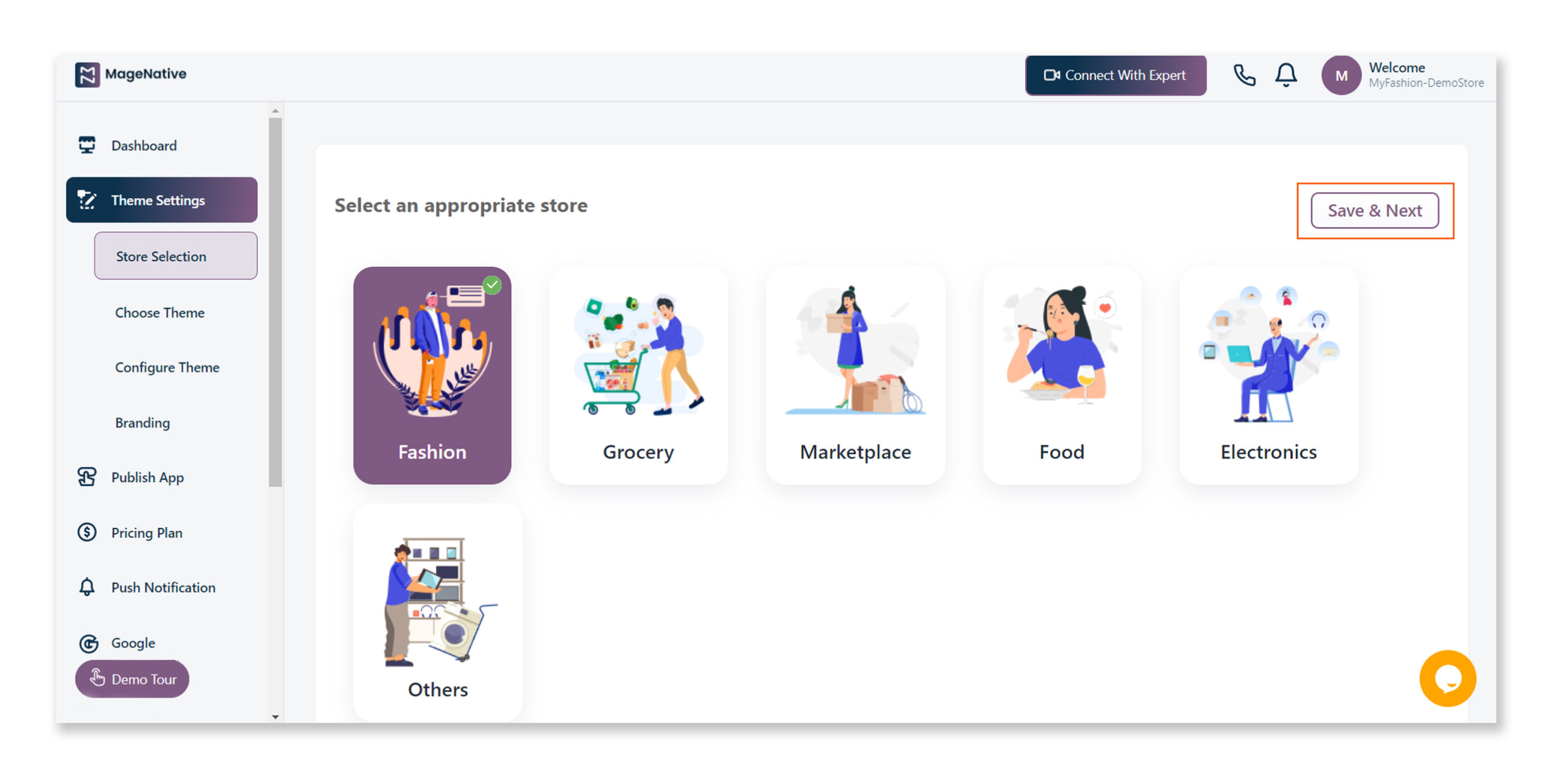1552x784 pixels.
Task: Select the Marketplace store card
Action: (x=855, y=375)
